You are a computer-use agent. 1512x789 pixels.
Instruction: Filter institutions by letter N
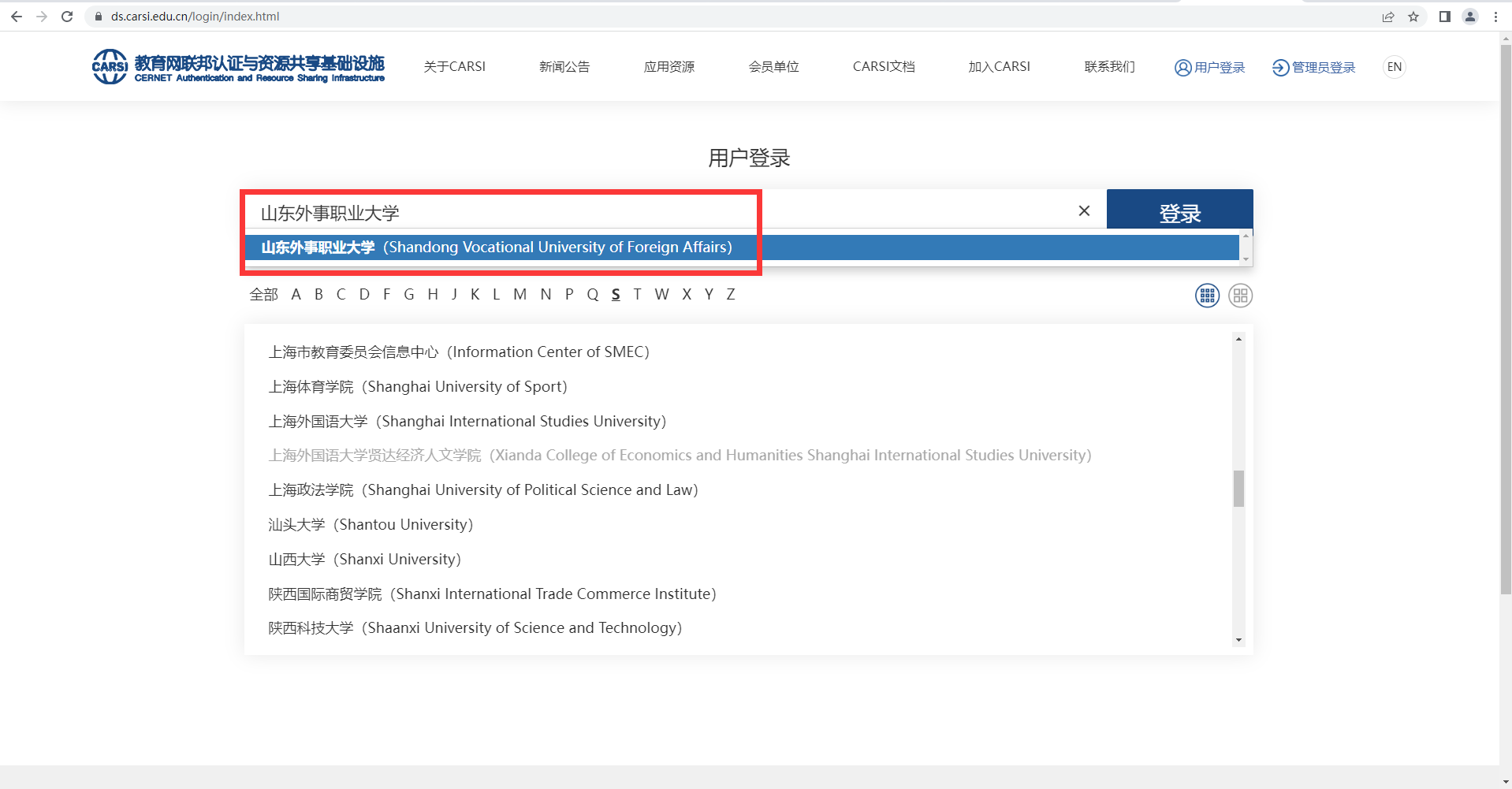[546, 295]
